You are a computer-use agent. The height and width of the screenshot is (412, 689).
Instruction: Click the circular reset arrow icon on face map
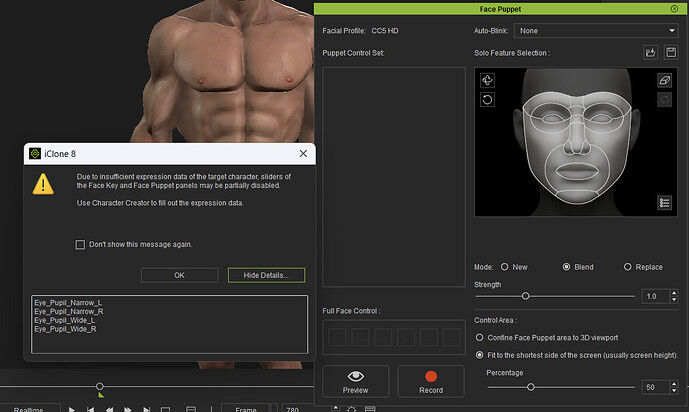[x=488, y=99]
